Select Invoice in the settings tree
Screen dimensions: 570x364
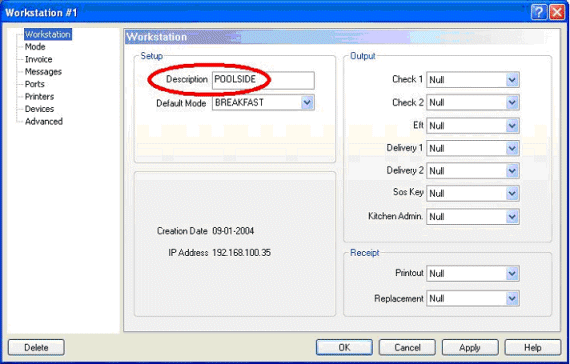[x=38, y=59]
